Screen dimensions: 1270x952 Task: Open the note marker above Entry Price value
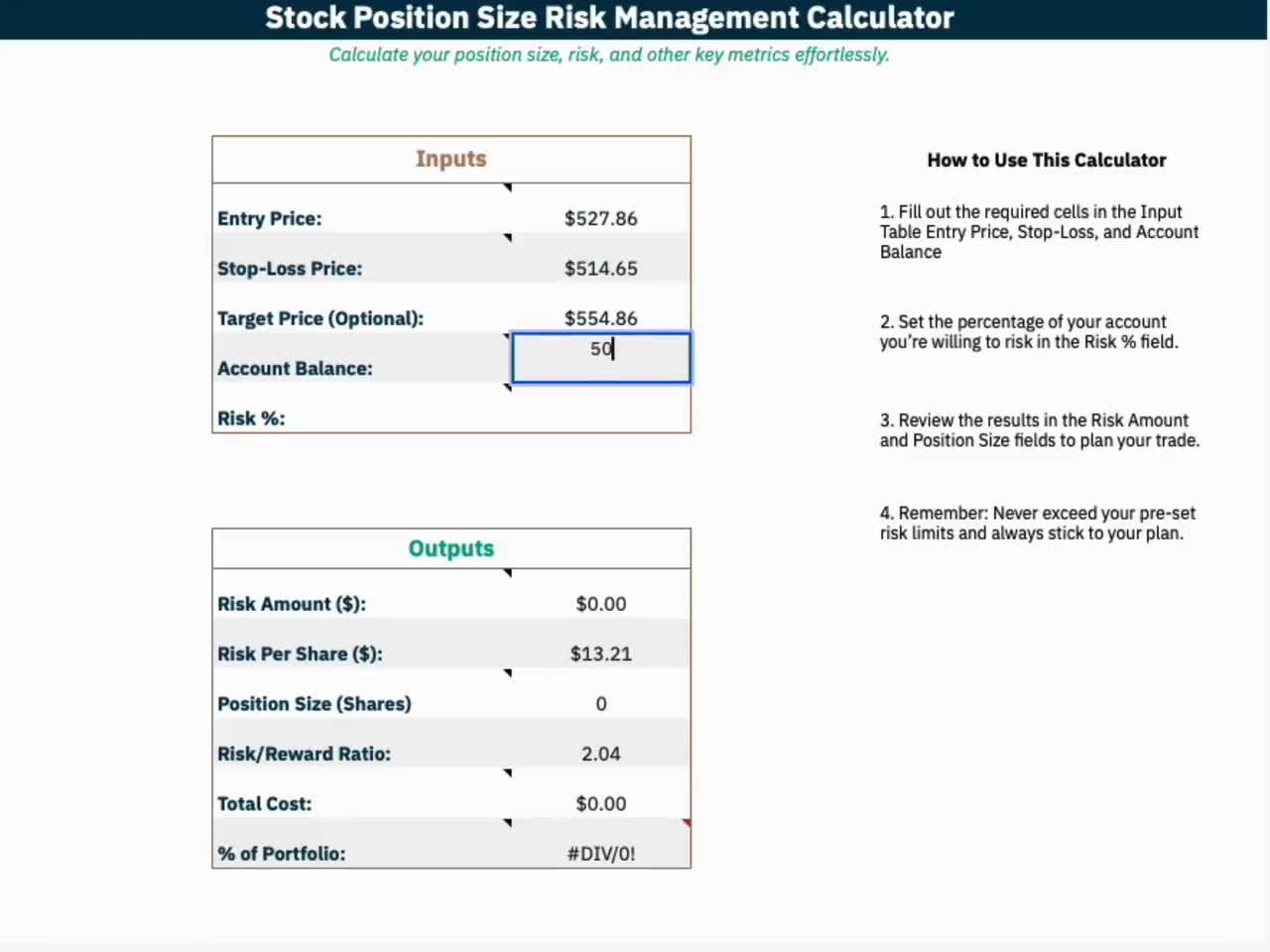click(508, 187)
